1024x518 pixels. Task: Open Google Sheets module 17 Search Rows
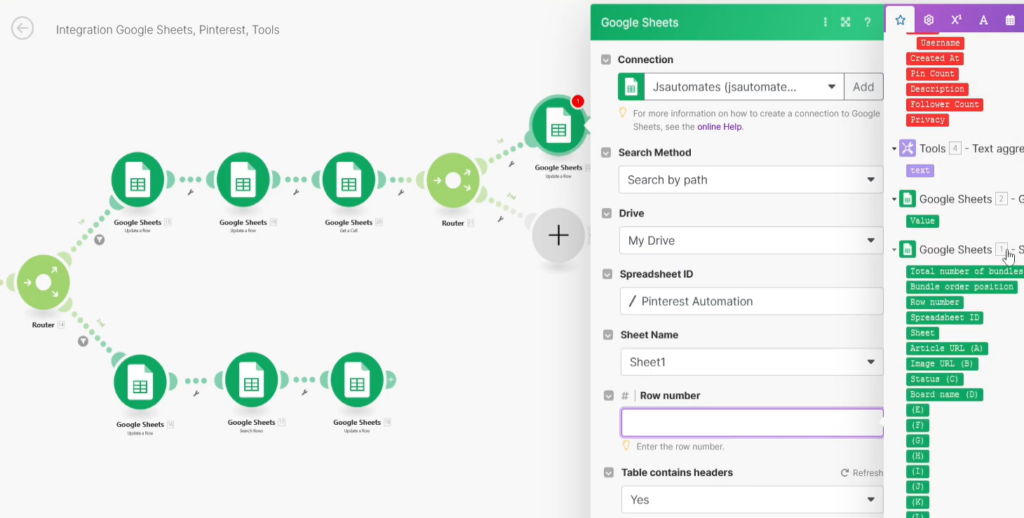[x=251, y=380]
